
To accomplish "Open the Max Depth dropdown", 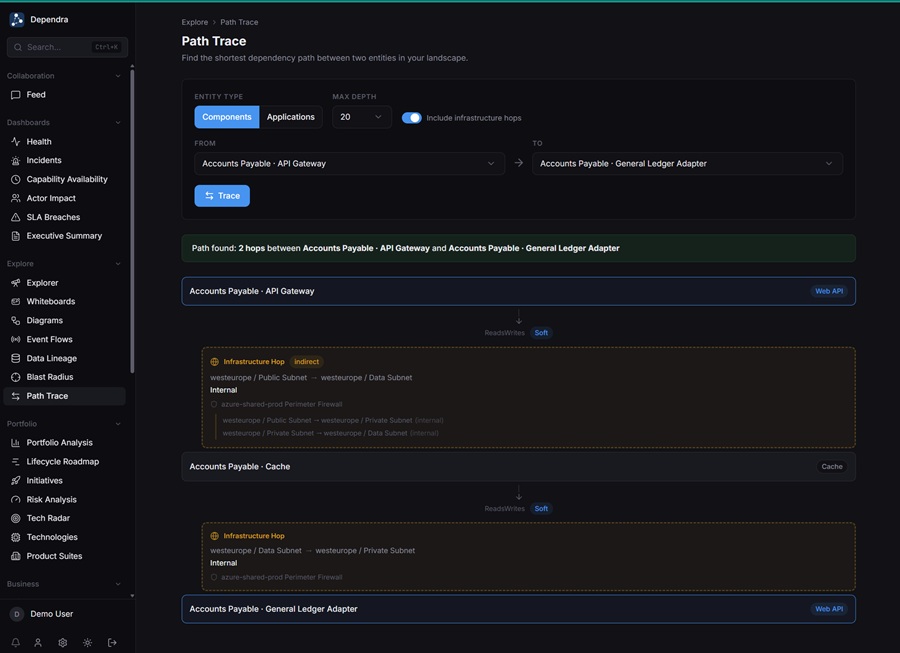I will click(362, 117).
